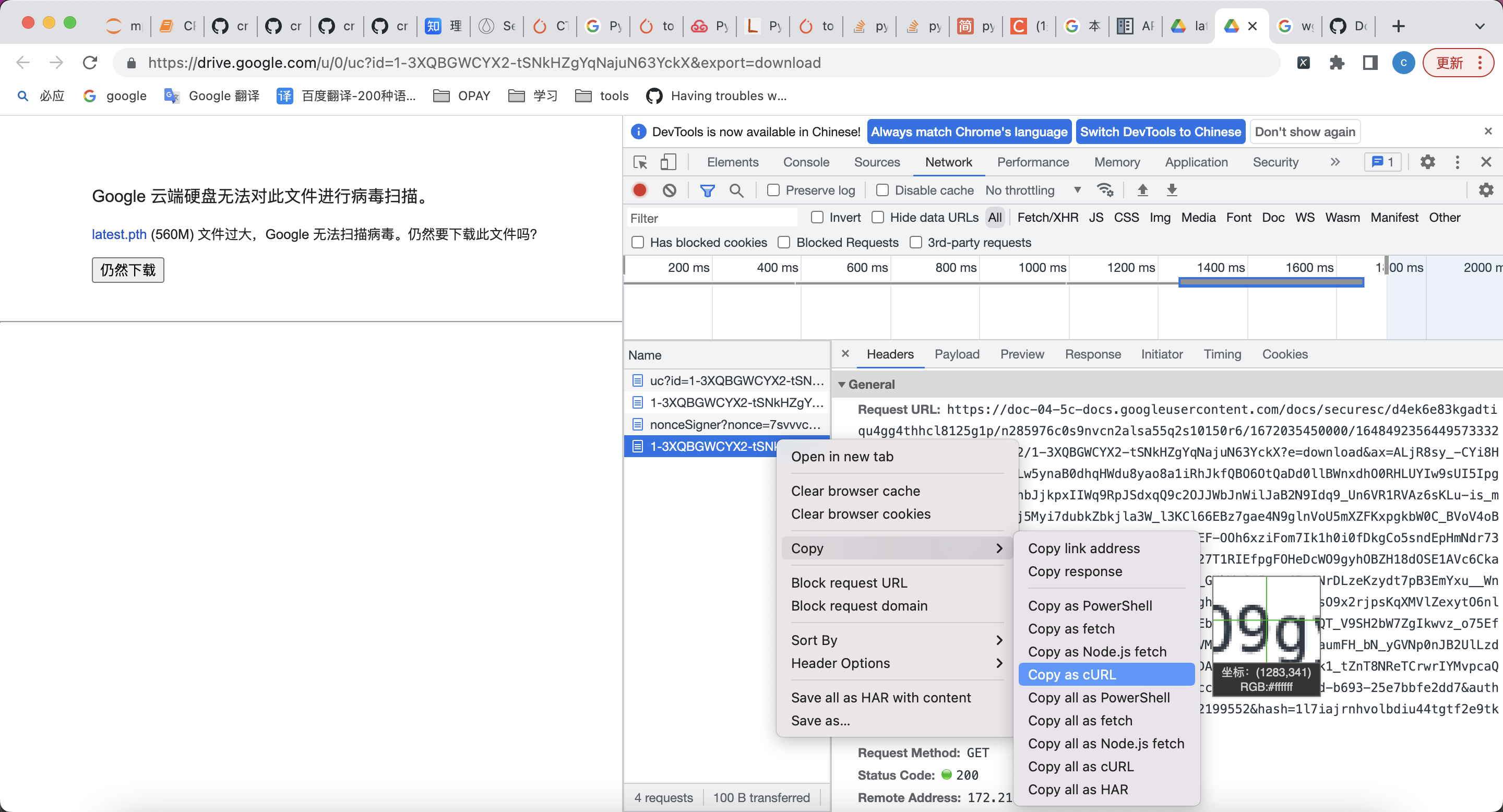Export HAR file using download icon
The height and width of the screenshot is (812, 1503).
pyautogui.click(x=1172, y=190)
